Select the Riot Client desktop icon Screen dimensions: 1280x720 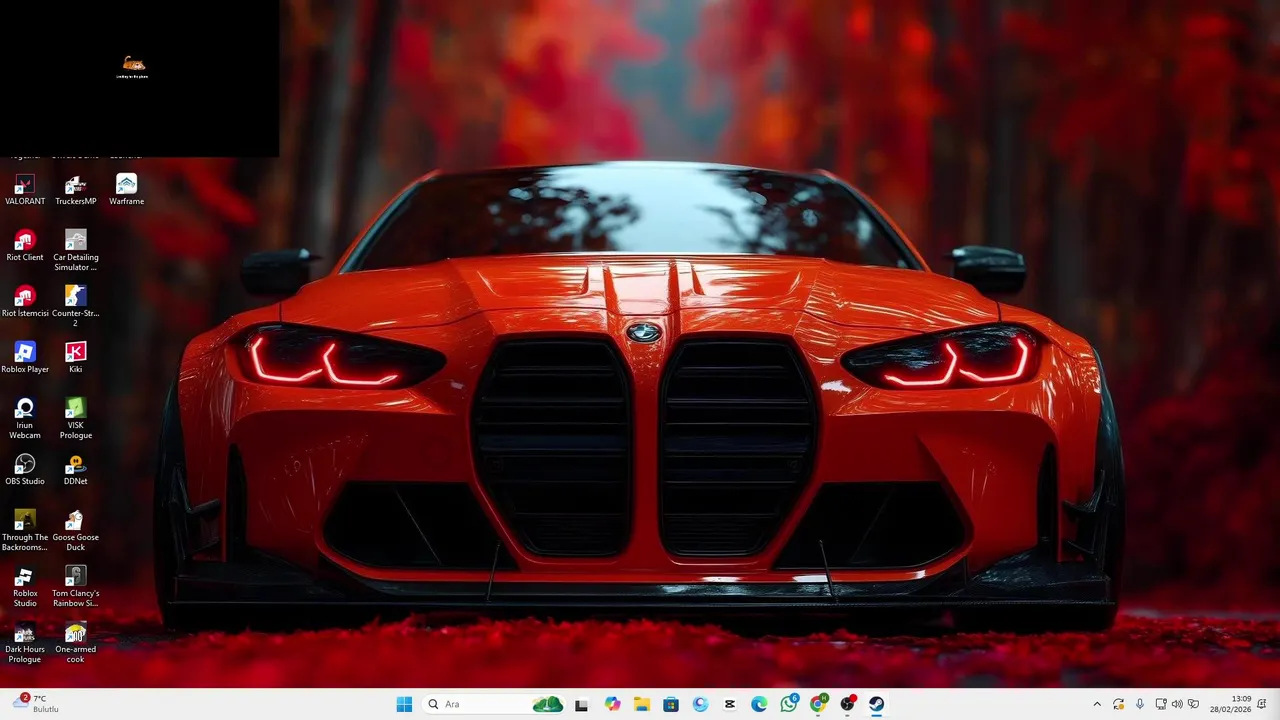tap(25, 245)
